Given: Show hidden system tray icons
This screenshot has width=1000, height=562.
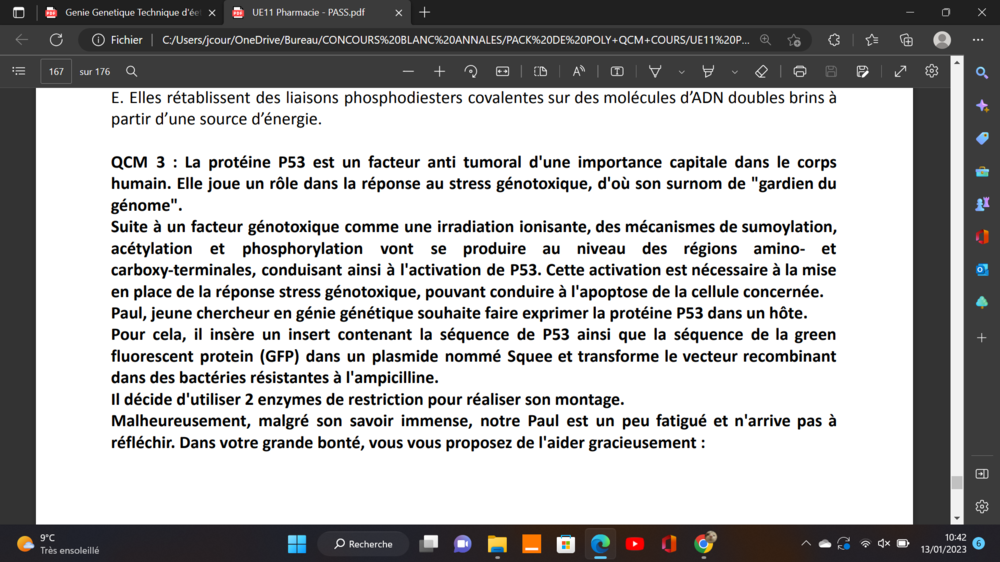Looking at the screenshot, I should coord(806,544).
